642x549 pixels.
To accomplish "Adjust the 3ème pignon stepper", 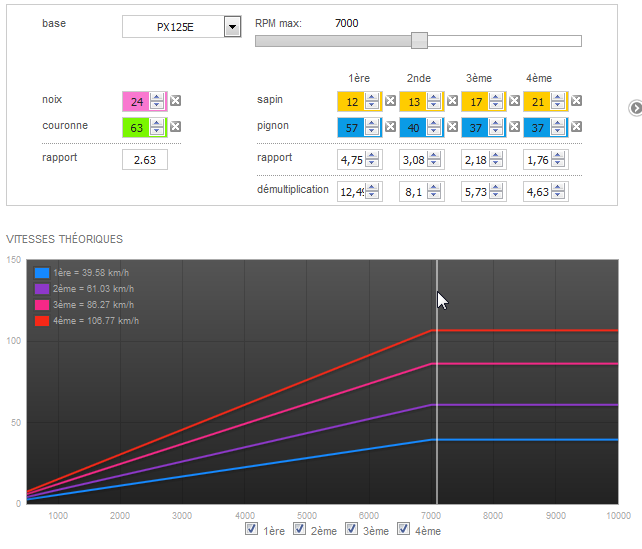I will coord(496,127).
